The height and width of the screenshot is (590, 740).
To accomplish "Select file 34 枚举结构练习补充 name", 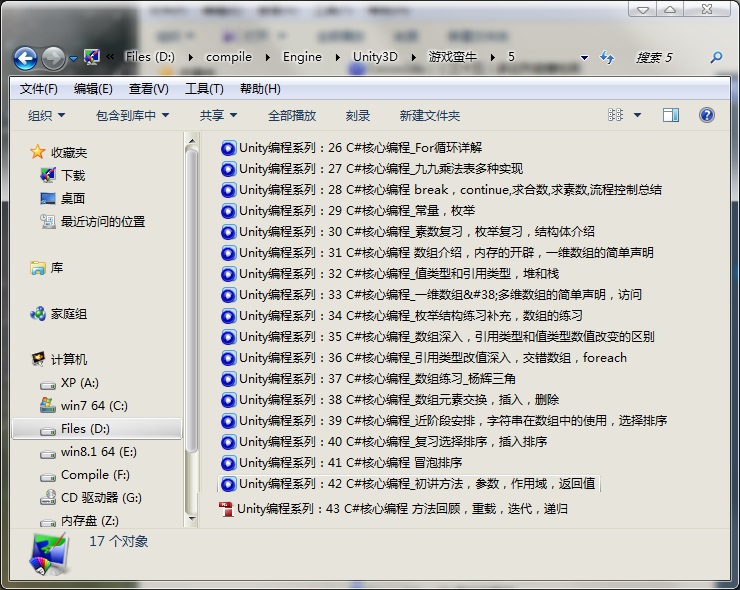I will click(x=411, y=316).
